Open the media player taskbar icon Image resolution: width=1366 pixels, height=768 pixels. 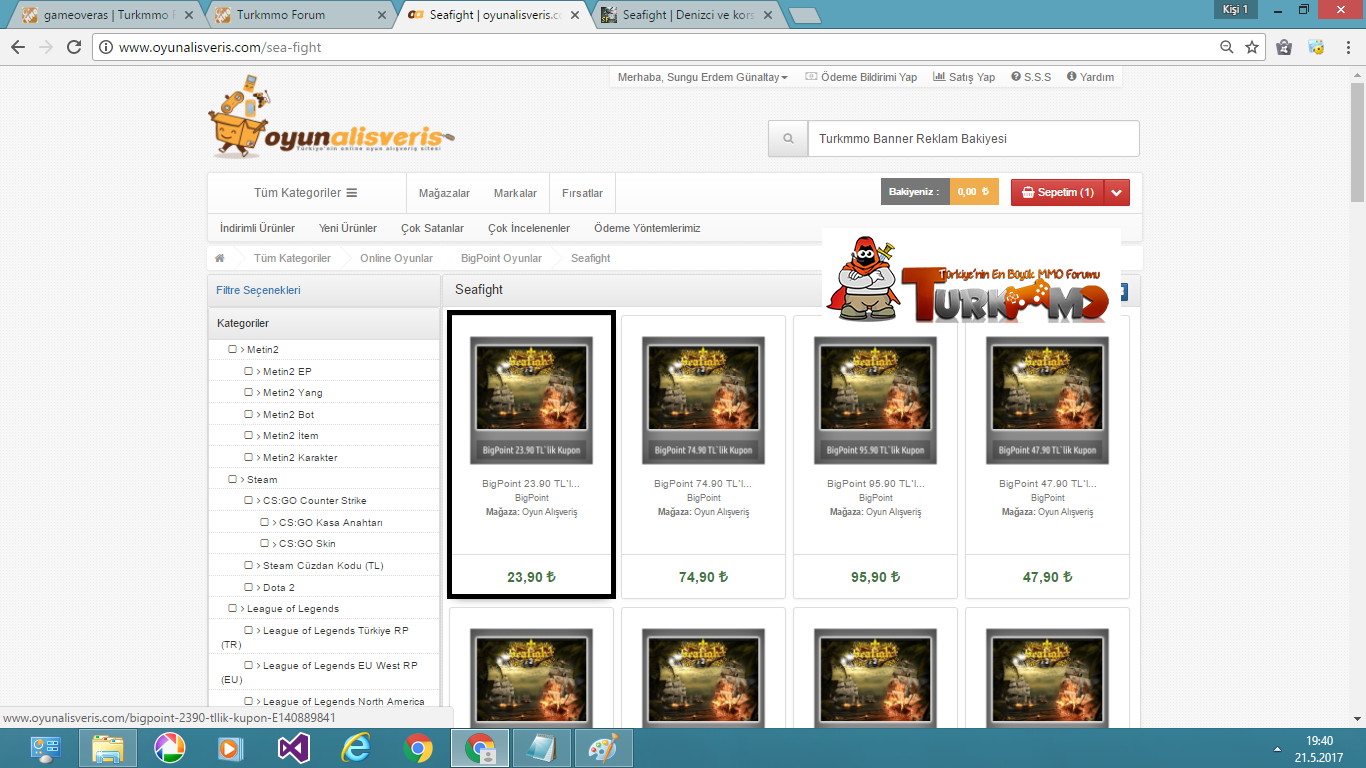pyautogui.click(x=230, y=748)
